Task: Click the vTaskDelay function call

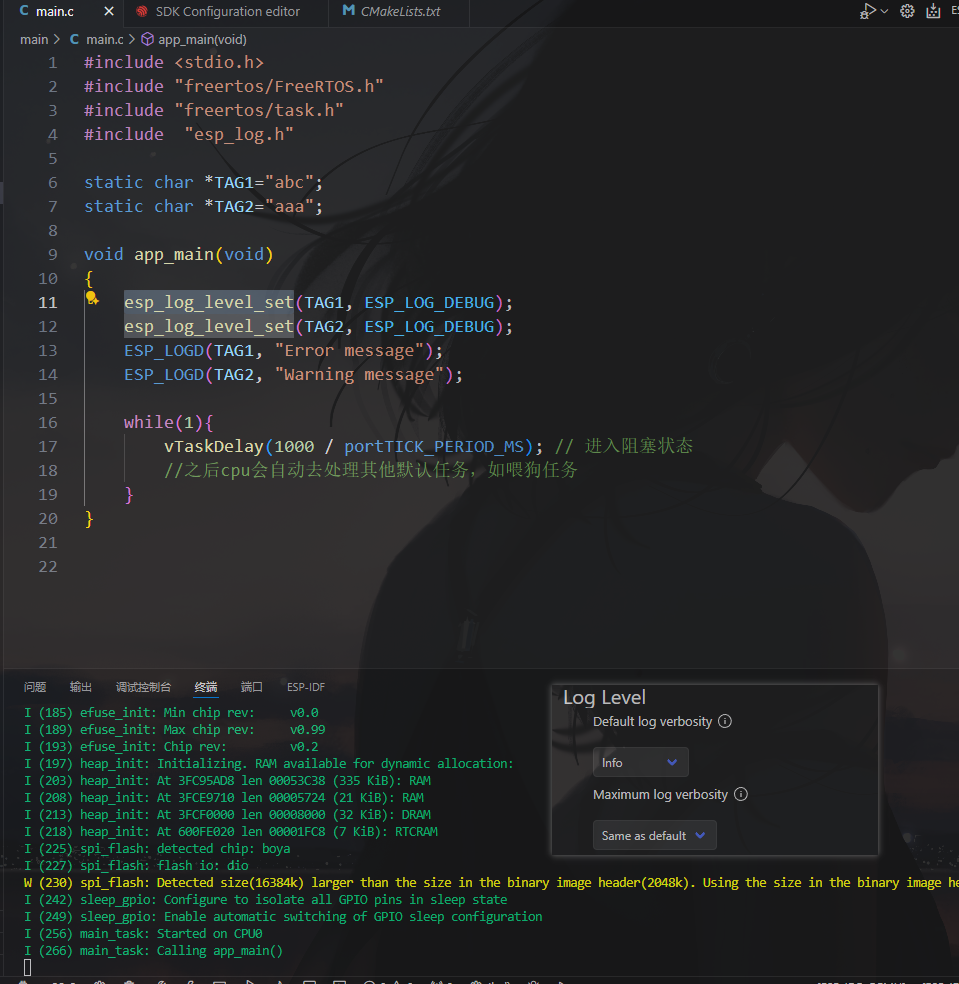Action: (x=213, y=447)
